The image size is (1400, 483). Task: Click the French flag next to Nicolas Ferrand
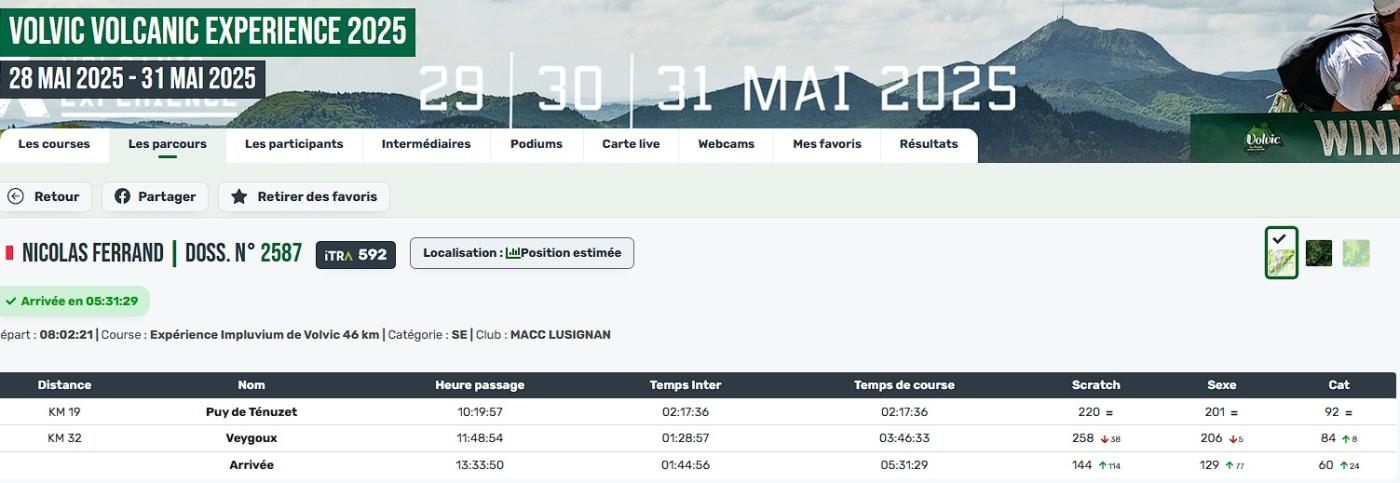(10, 253)
